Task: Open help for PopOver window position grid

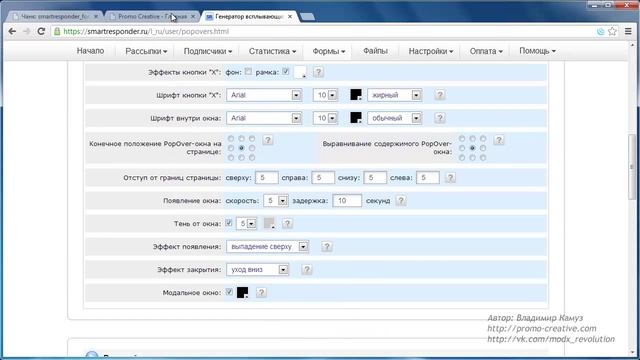Action: 268,140
